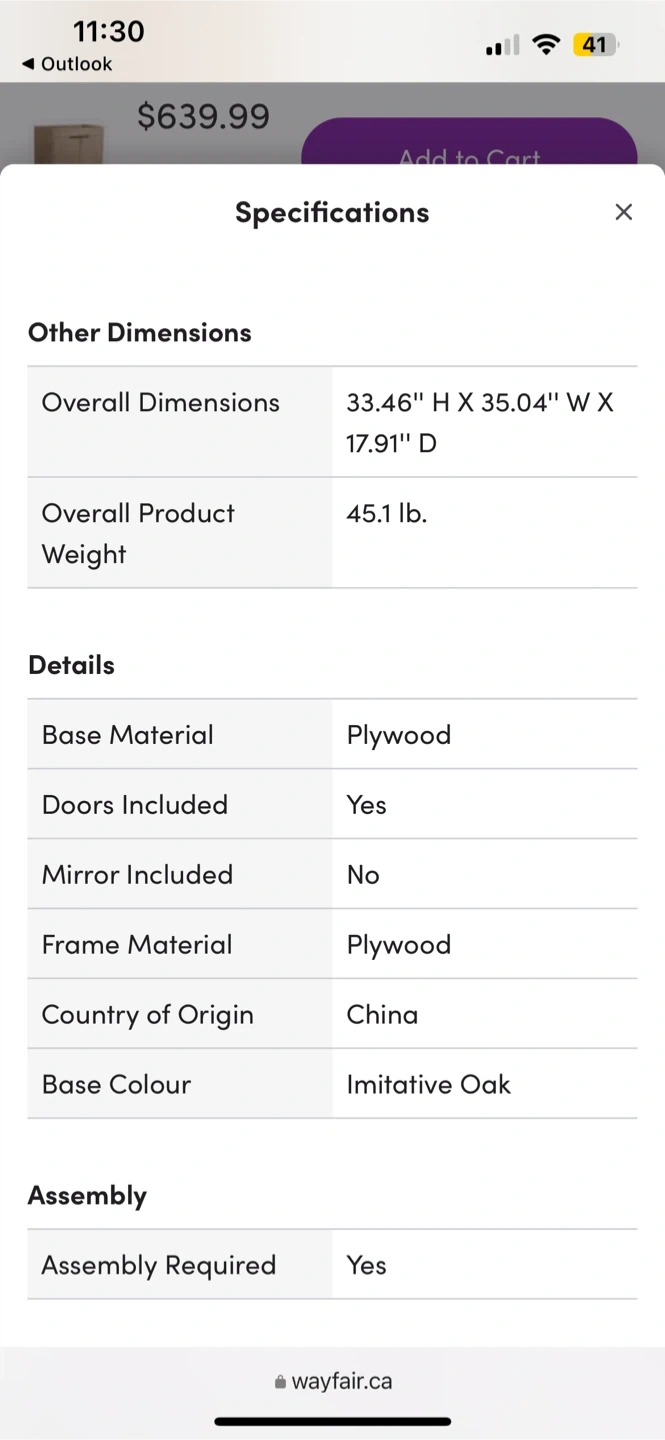The width and height of the screenshot is (665, 1440).
Task: Tap the 45.1 lb. weight value
Action: tap(386, 513)
